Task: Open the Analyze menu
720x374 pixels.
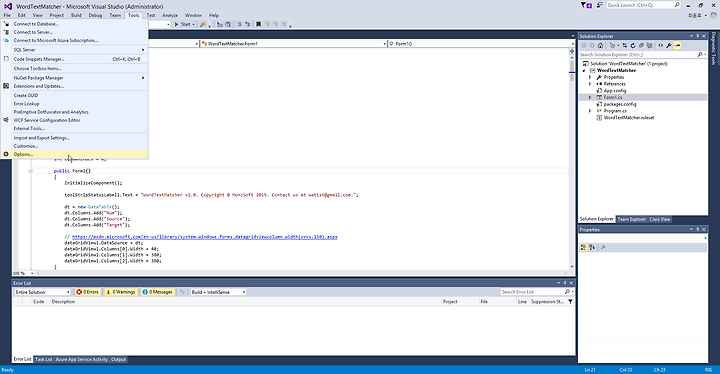Action: click(169, 15)
